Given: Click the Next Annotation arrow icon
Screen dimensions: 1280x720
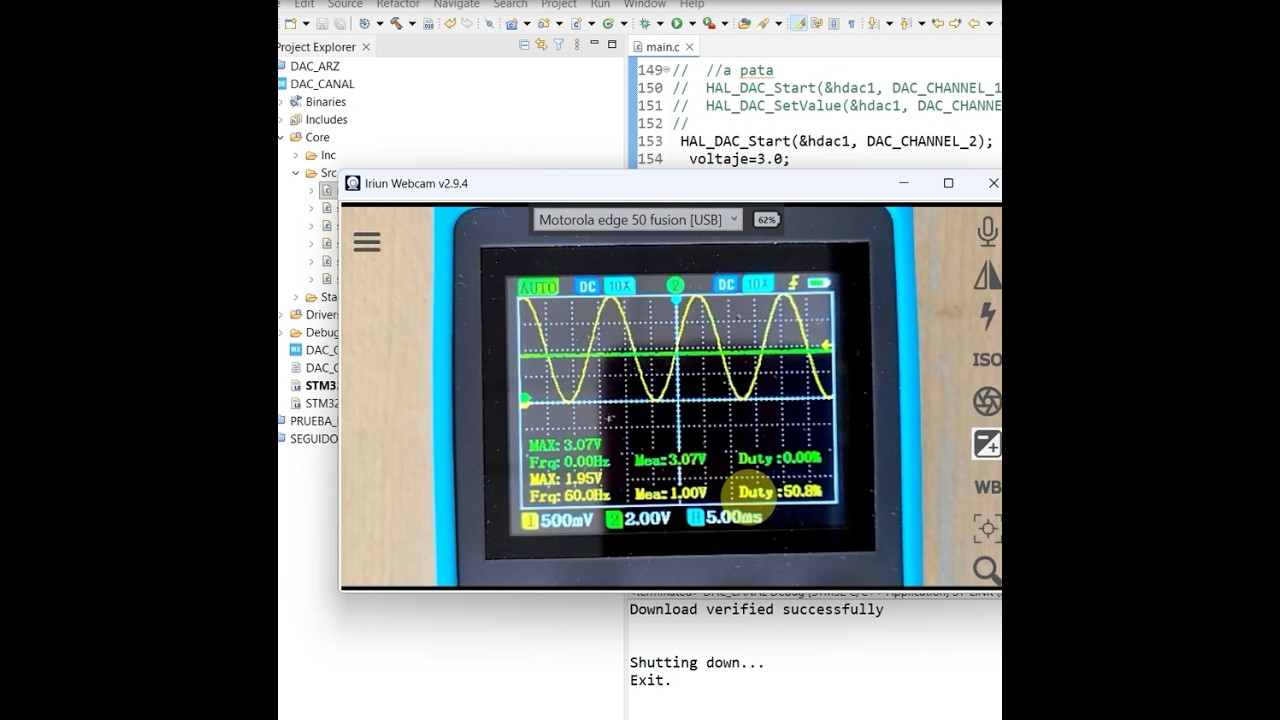Looking at the screenshot, I should [872, 23].
